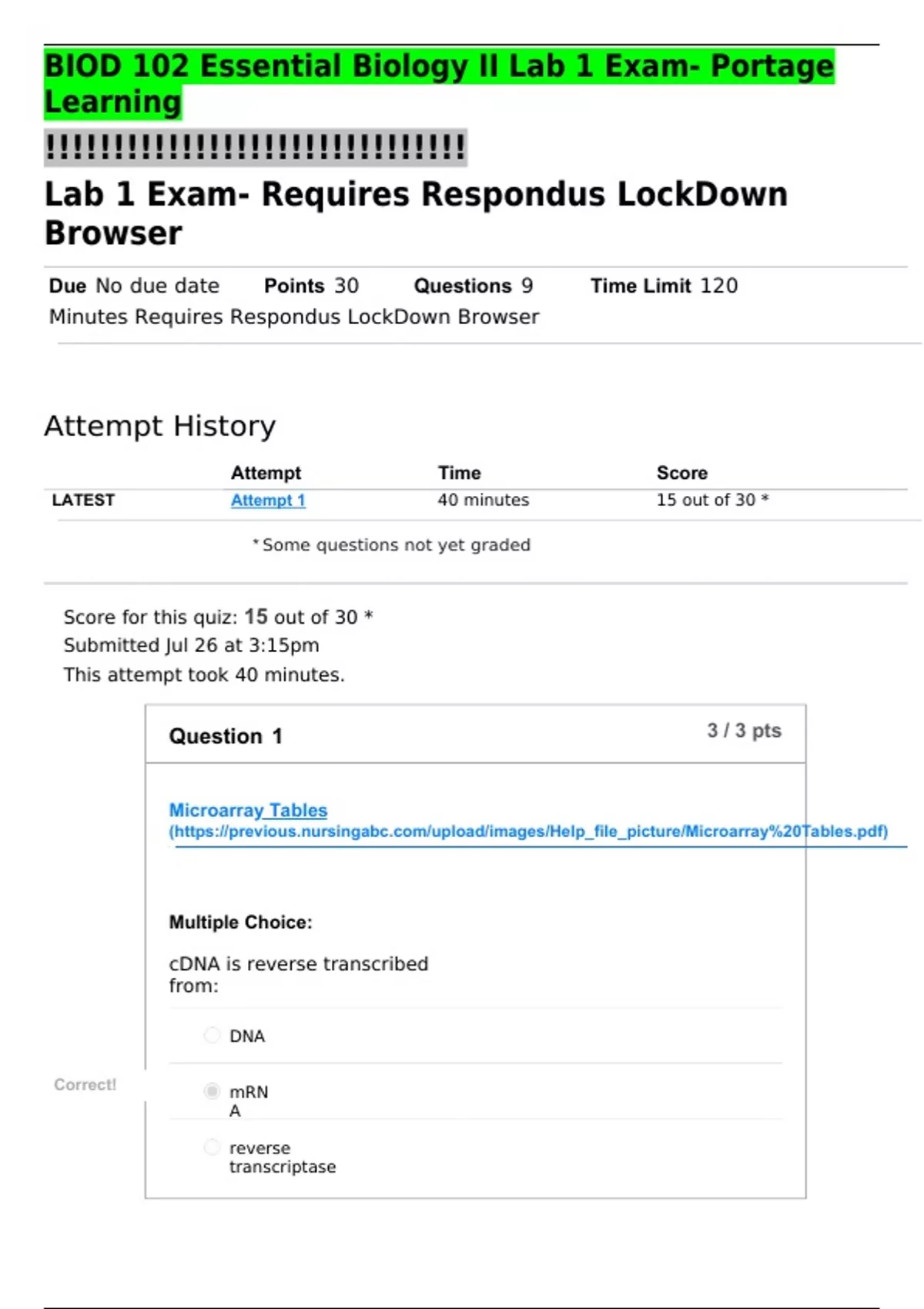Click the gray exclamation marks bar
This screenshot has width=924, height=1309.
256,147
